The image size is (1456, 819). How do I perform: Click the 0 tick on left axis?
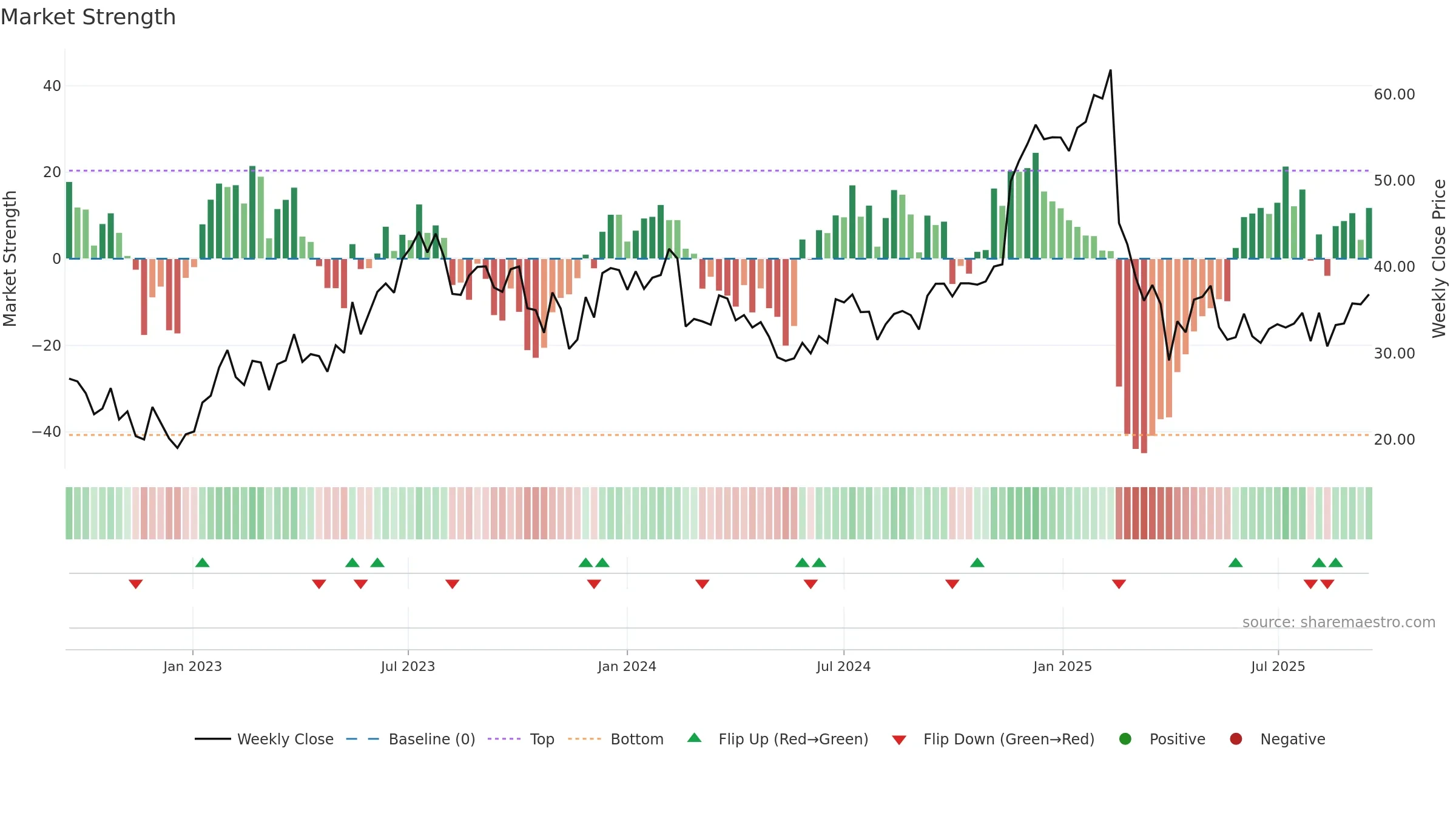coord(56,259)
